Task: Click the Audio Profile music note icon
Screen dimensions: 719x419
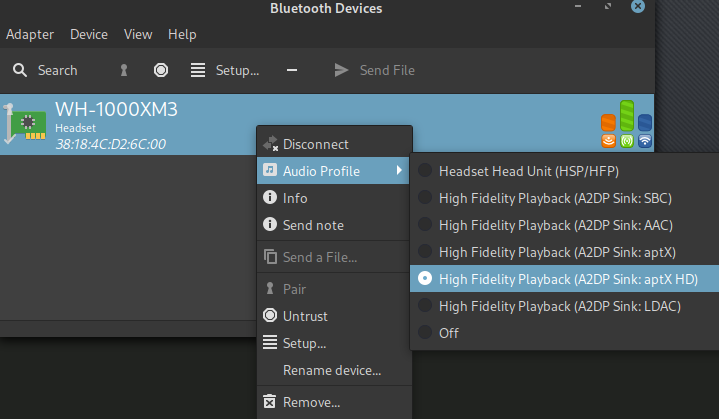Action: click(270, 170)
